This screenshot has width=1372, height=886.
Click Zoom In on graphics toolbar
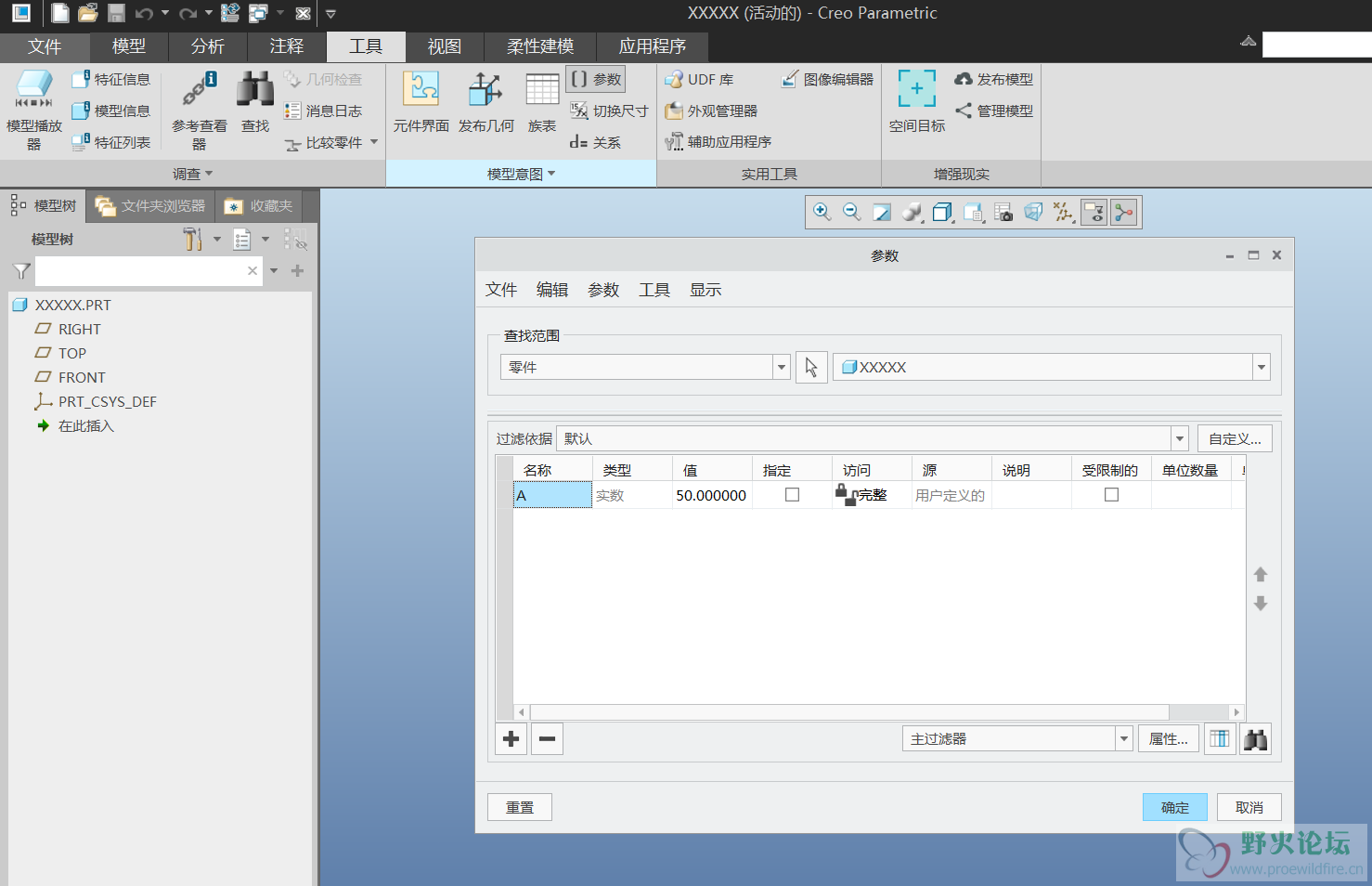pyautogui.click(x=822, y=212)
